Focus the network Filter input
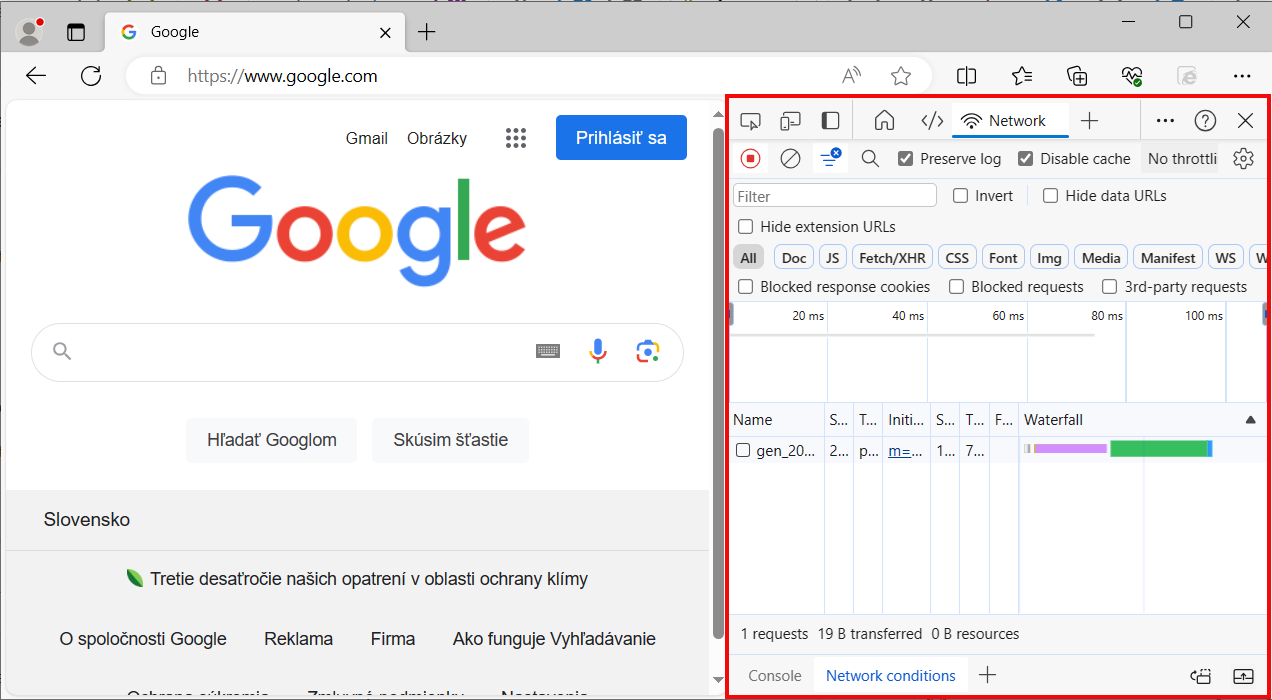This screenshot has height=700, width=1272. pos(835,196)
